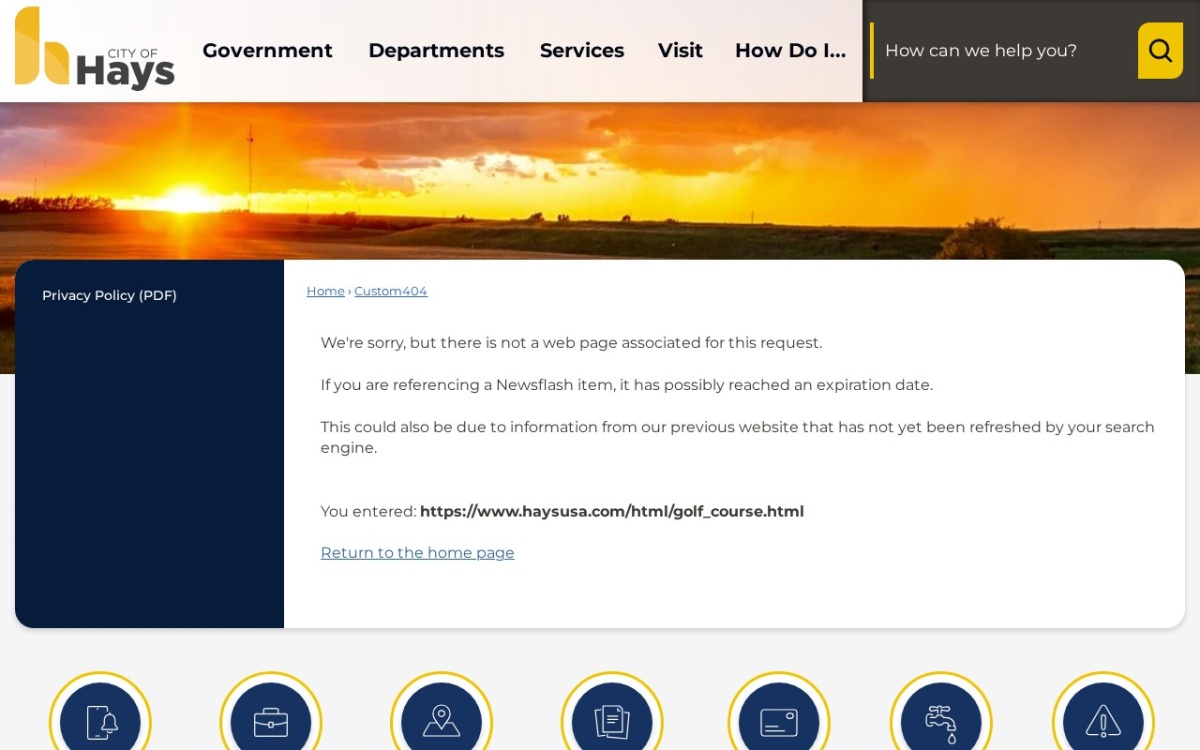Click the Newsflash expiration date sentence
This screenshot has height=750, width=1200.
tap(626, 385)
